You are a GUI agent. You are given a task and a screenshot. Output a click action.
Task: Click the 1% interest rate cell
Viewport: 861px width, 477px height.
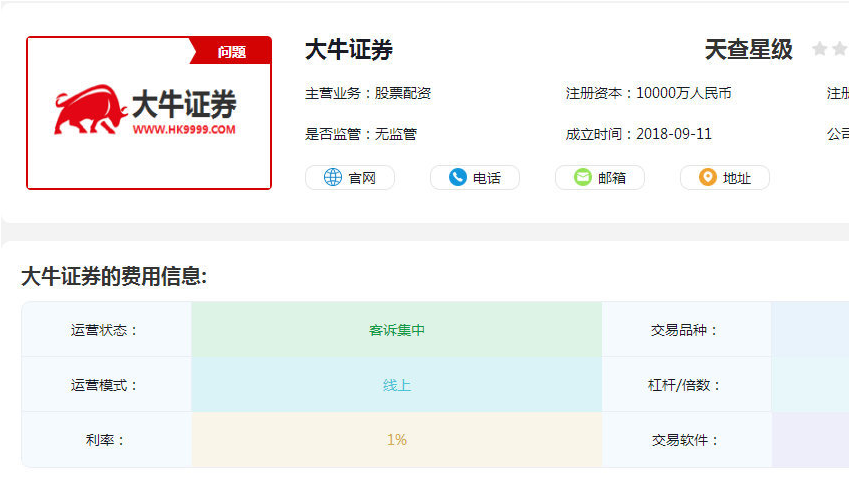coord(396,439)
